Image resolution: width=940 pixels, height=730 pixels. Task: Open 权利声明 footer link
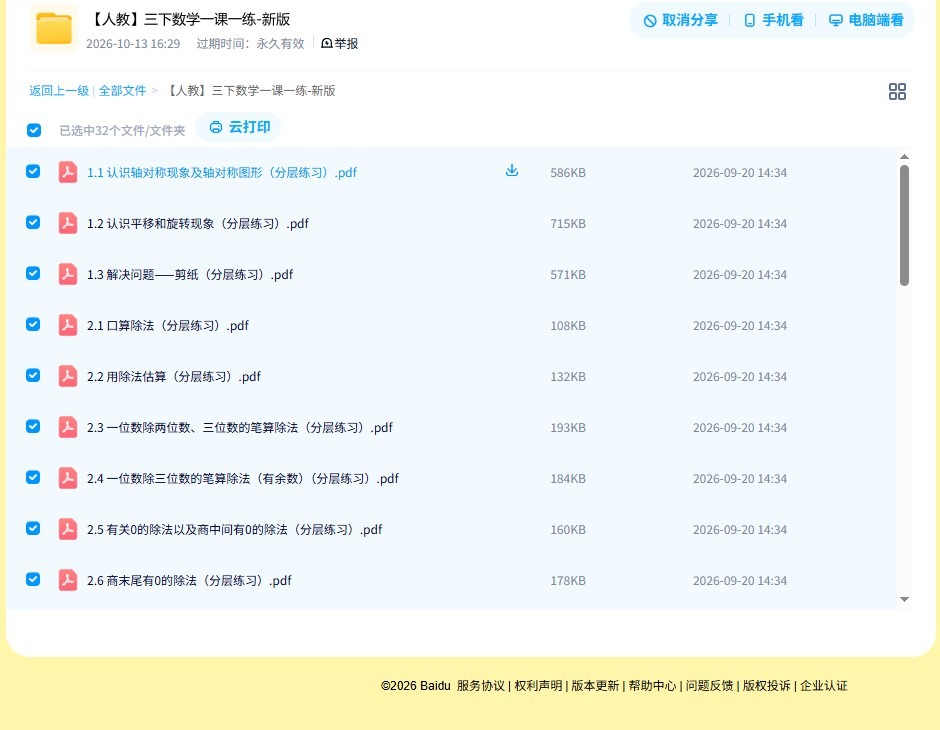click(538, 686)
